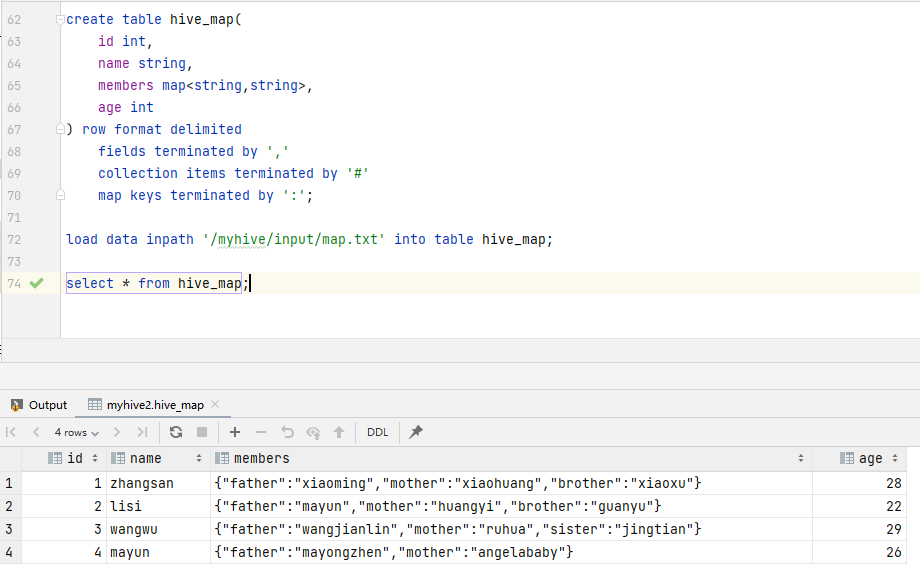
Task: Select age cell with value 22
Action: point(860,506)
